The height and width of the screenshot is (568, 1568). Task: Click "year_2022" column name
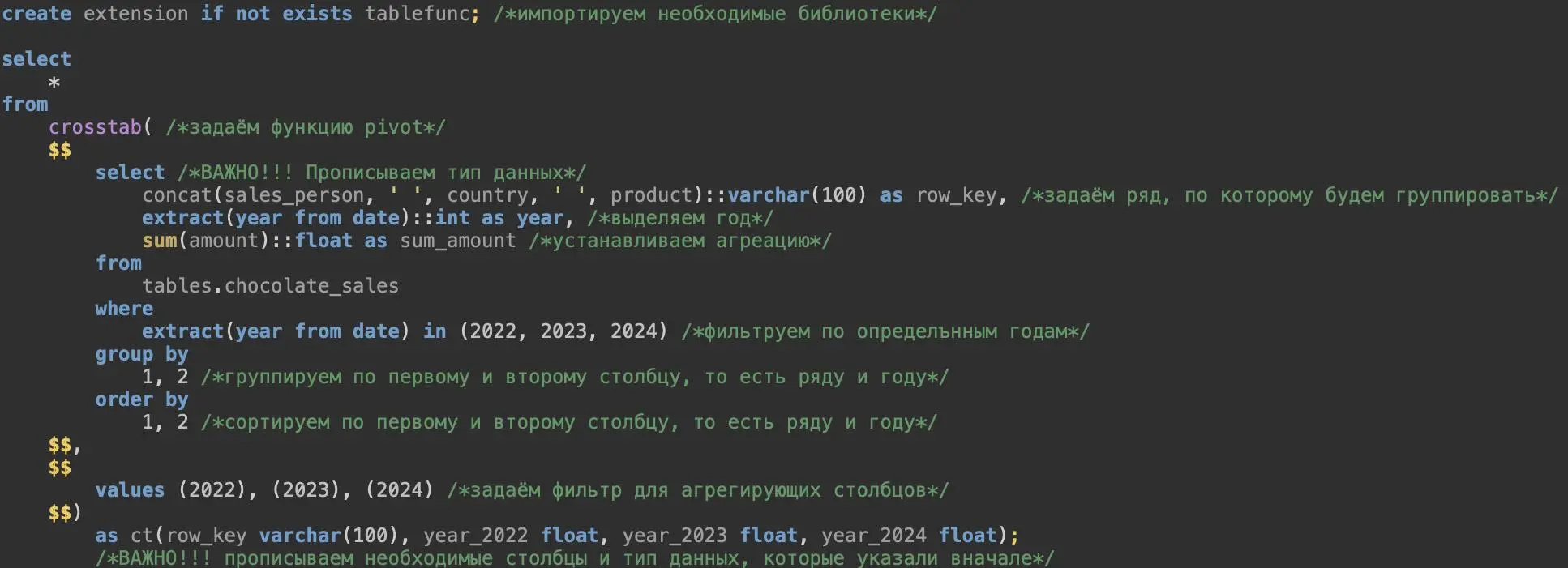point(476,536)
